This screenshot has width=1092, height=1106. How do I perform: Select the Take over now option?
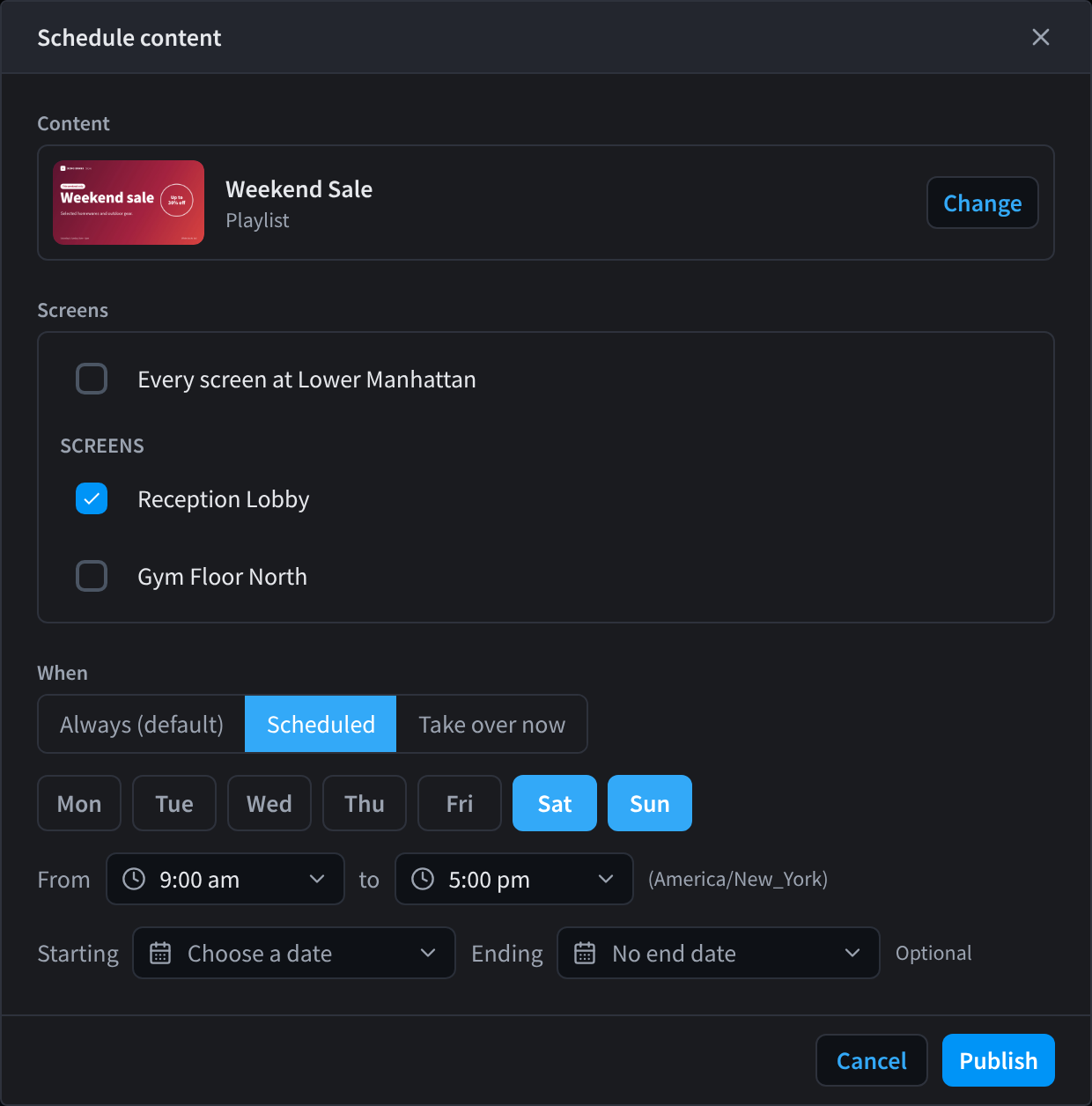[x=491, y=724]
